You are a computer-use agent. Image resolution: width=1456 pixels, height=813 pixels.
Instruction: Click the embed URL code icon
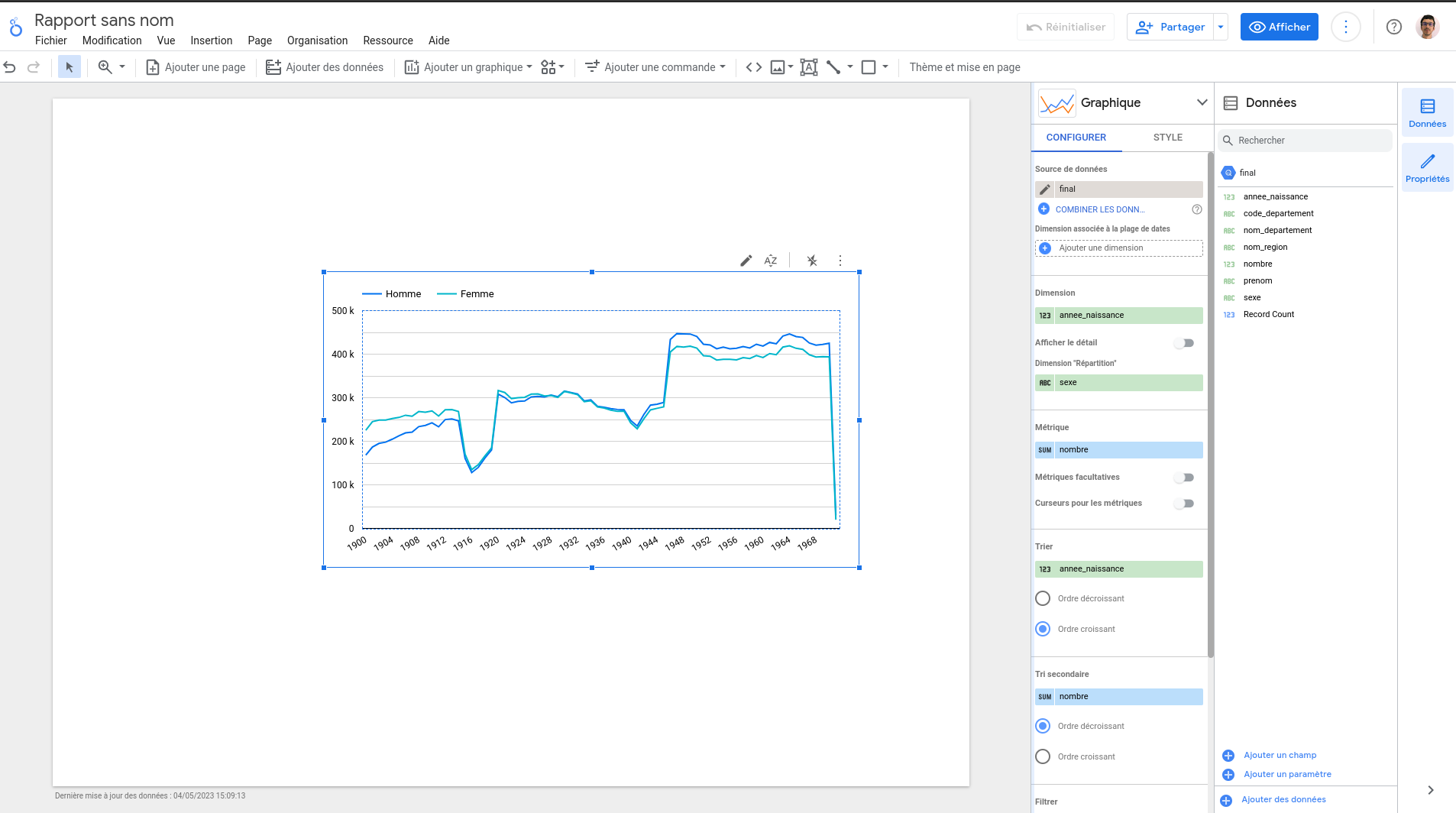point(753,67)
